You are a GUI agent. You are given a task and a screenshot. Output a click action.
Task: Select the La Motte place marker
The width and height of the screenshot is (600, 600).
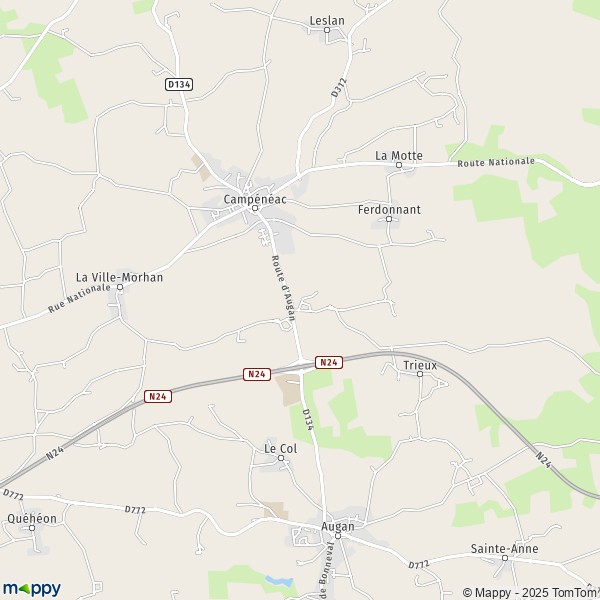pyautogui.click(x=399, y=165)
